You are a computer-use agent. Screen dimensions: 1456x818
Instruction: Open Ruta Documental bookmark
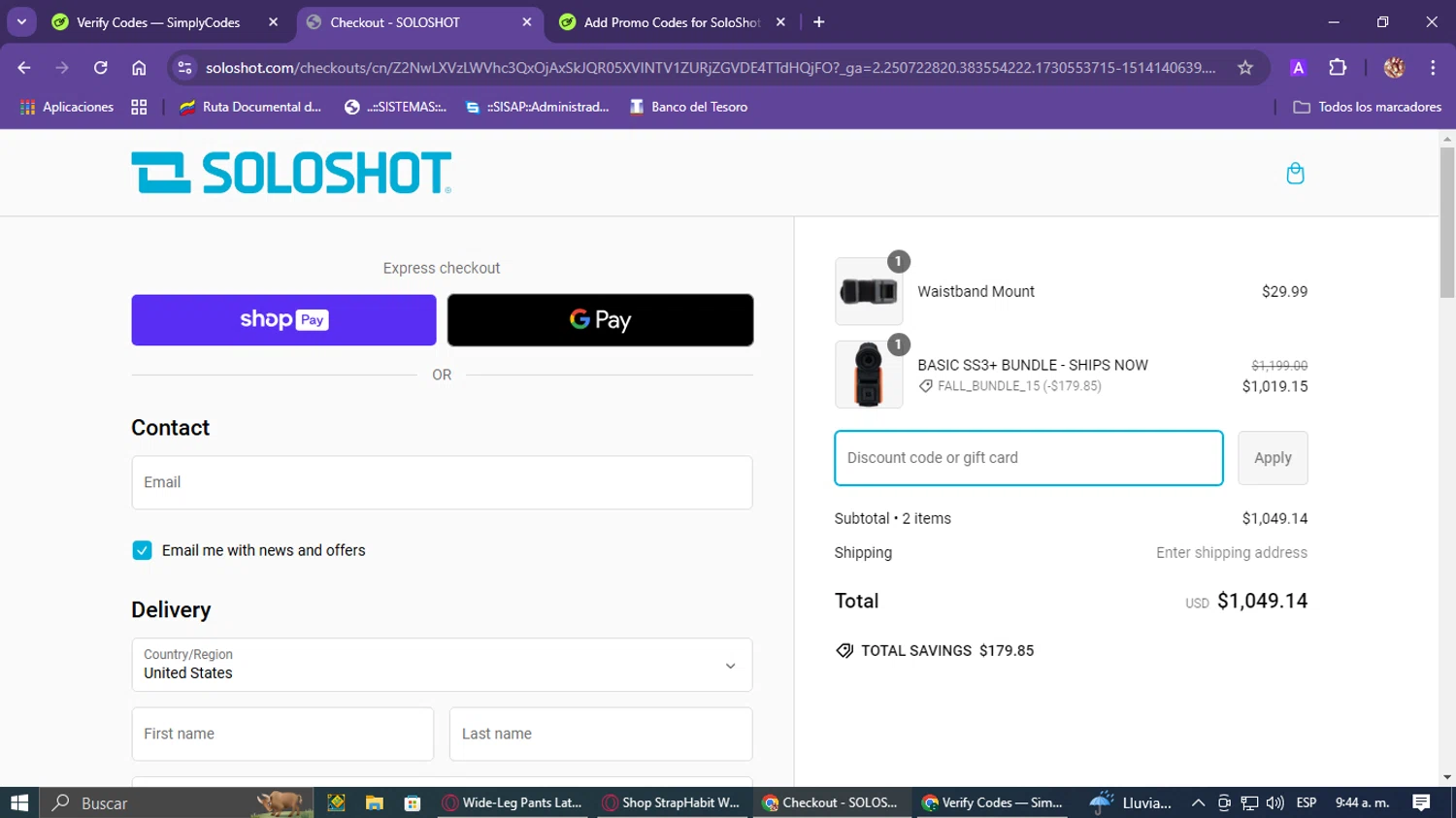point(250,107)
